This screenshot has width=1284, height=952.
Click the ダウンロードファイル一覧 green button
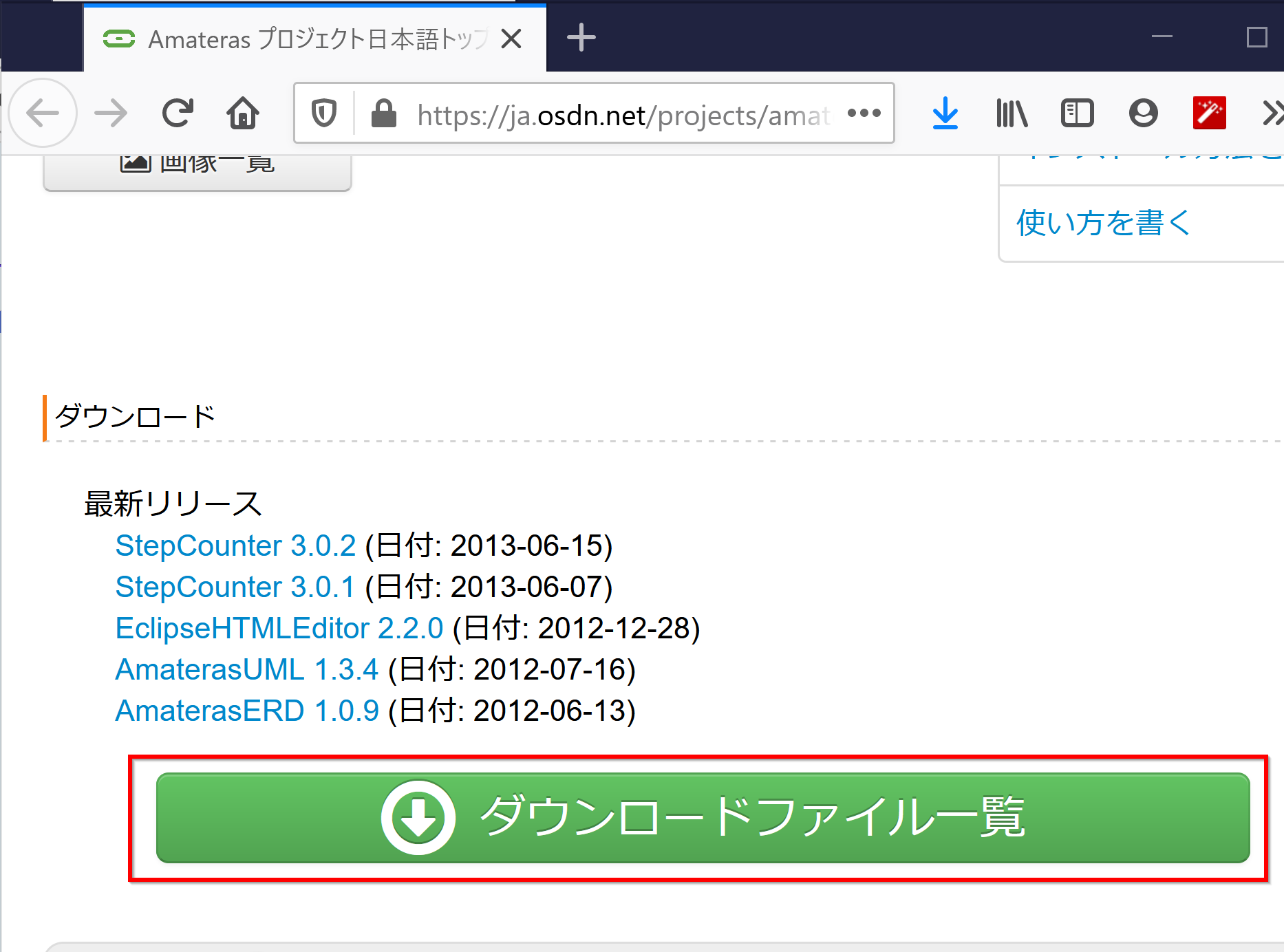(703, 818)
